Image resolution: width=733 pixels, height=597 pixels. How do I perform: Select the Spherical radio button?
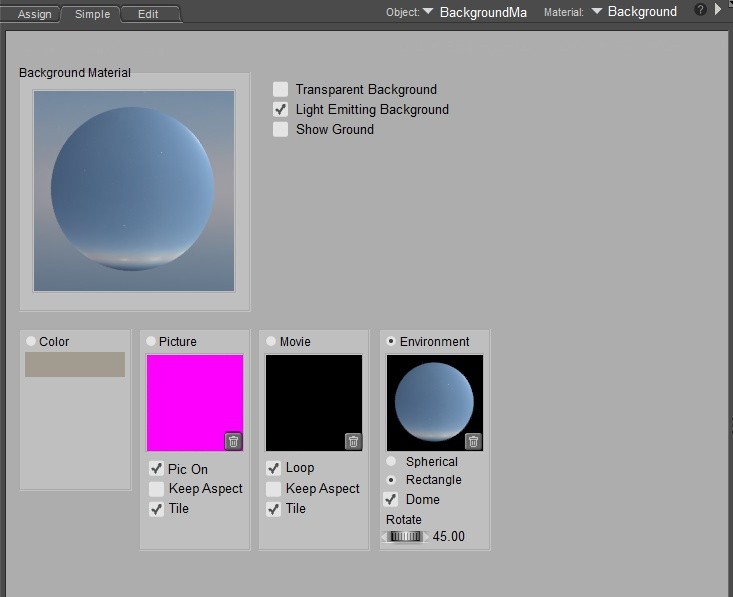391,462
